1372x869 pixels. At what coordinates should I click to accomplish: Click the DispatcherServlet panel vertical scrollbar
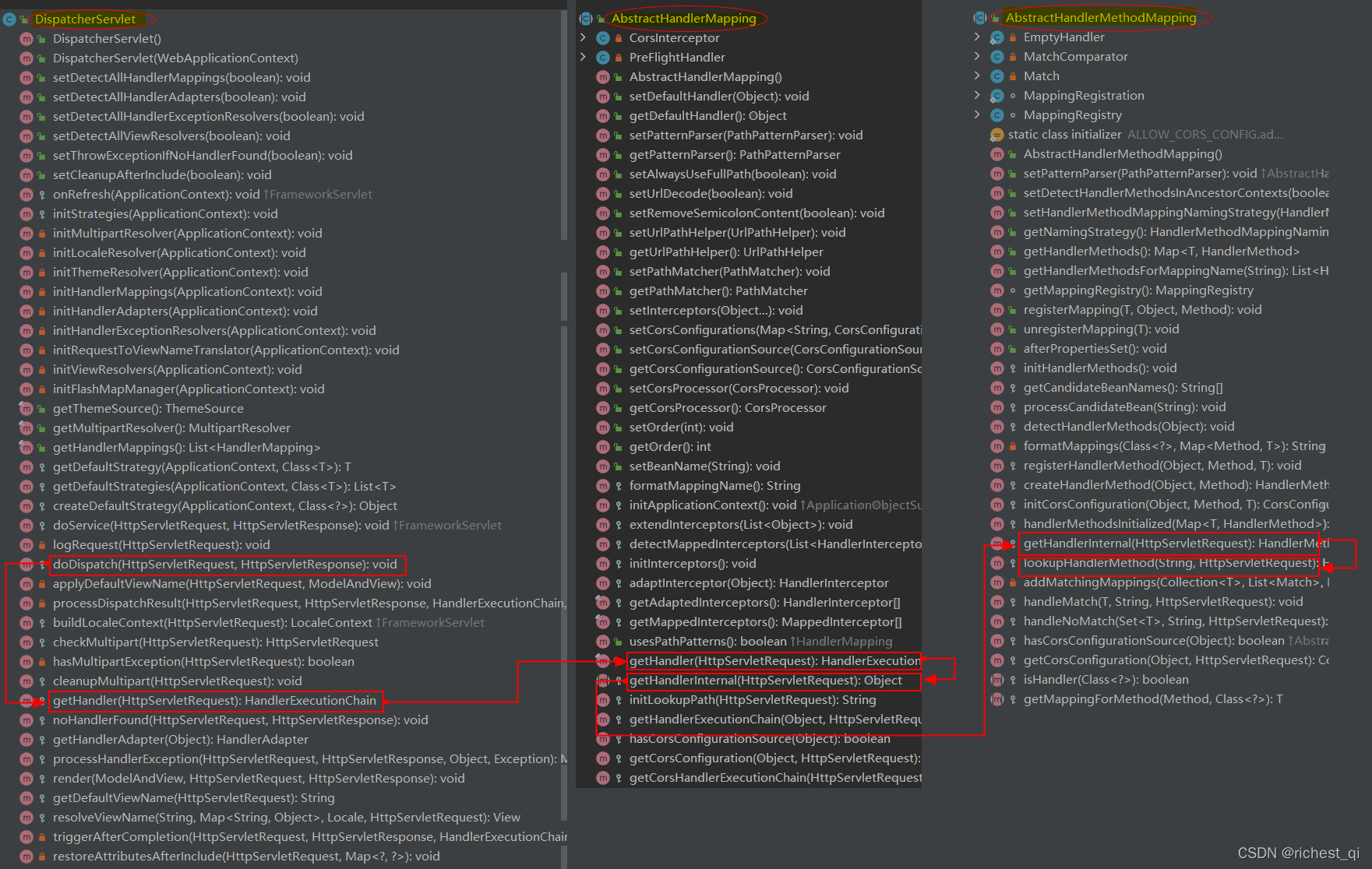pos(564,125)
